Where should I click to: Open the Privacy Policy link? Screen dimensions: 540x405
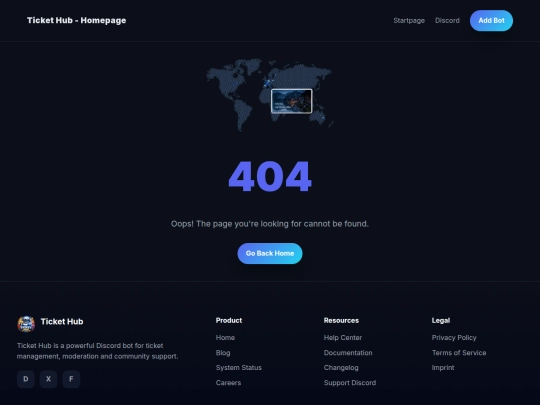pyautogui.click(x=454, y=338)
